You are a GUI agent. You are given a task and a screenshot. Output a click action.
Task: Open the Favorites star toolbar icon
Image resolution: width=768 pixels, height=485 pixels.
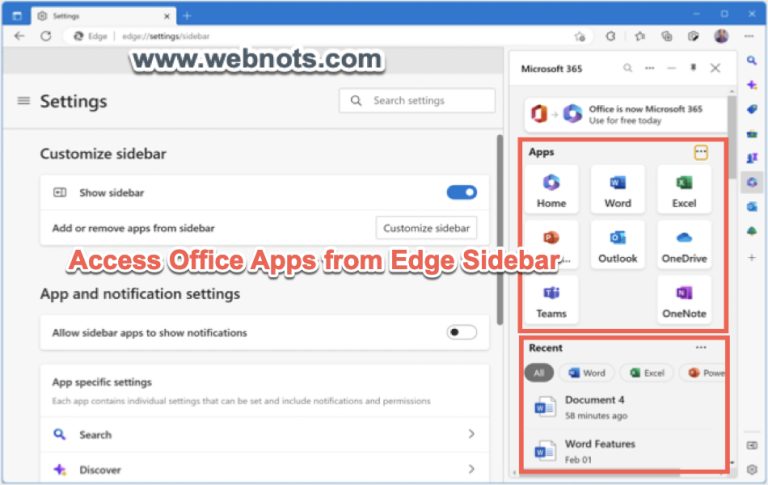640,36
